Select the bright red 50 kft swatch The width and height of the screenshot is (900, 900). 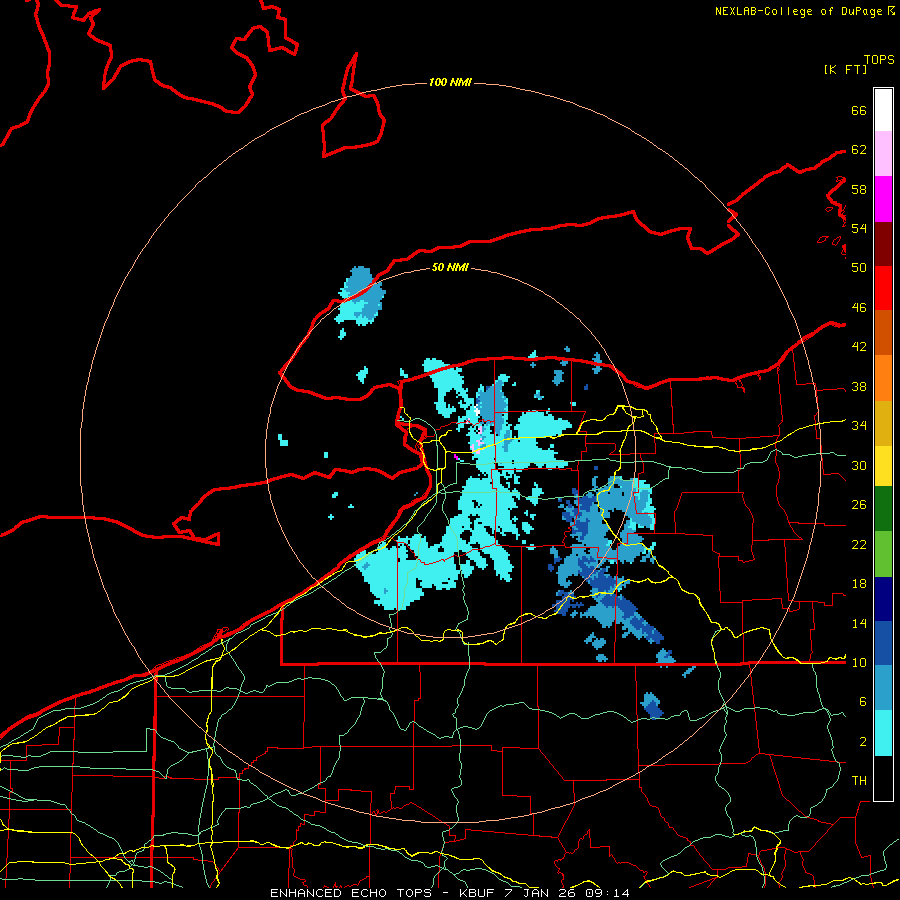(883, 288)
